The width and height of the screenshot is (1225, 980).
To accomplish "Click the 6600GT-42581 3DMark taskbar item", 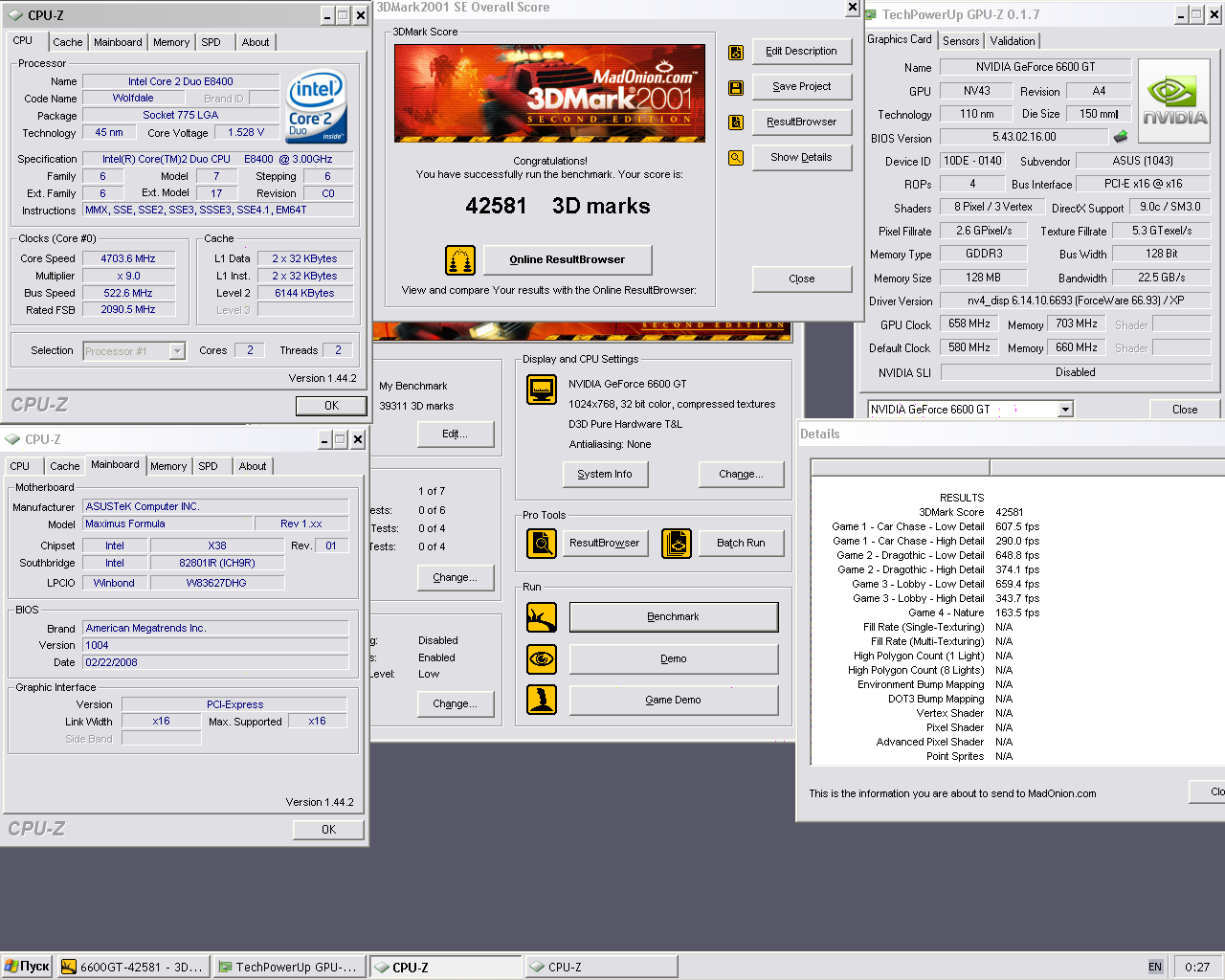I will coord(132,967).
